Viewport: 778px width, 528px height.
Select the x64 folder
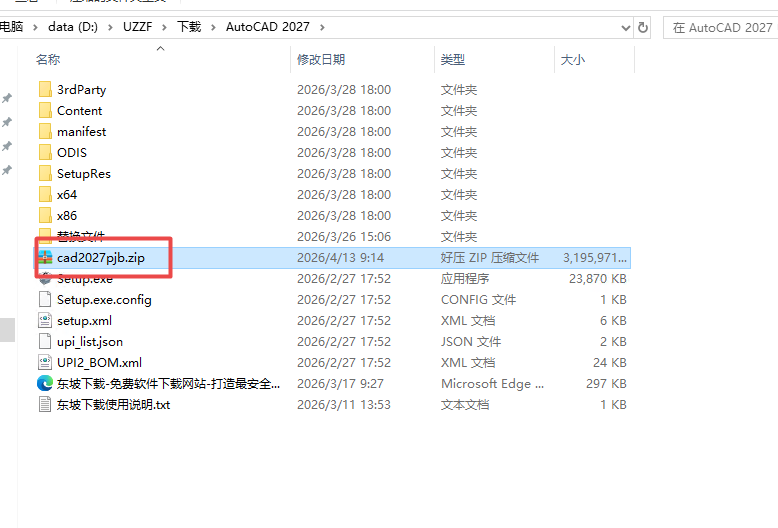[66, 195]
